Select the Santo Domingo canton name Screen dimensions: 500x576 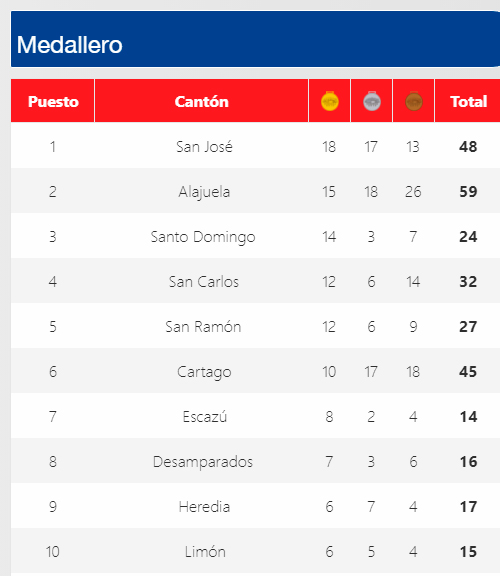pyautogui.click(x=203, y=237)
